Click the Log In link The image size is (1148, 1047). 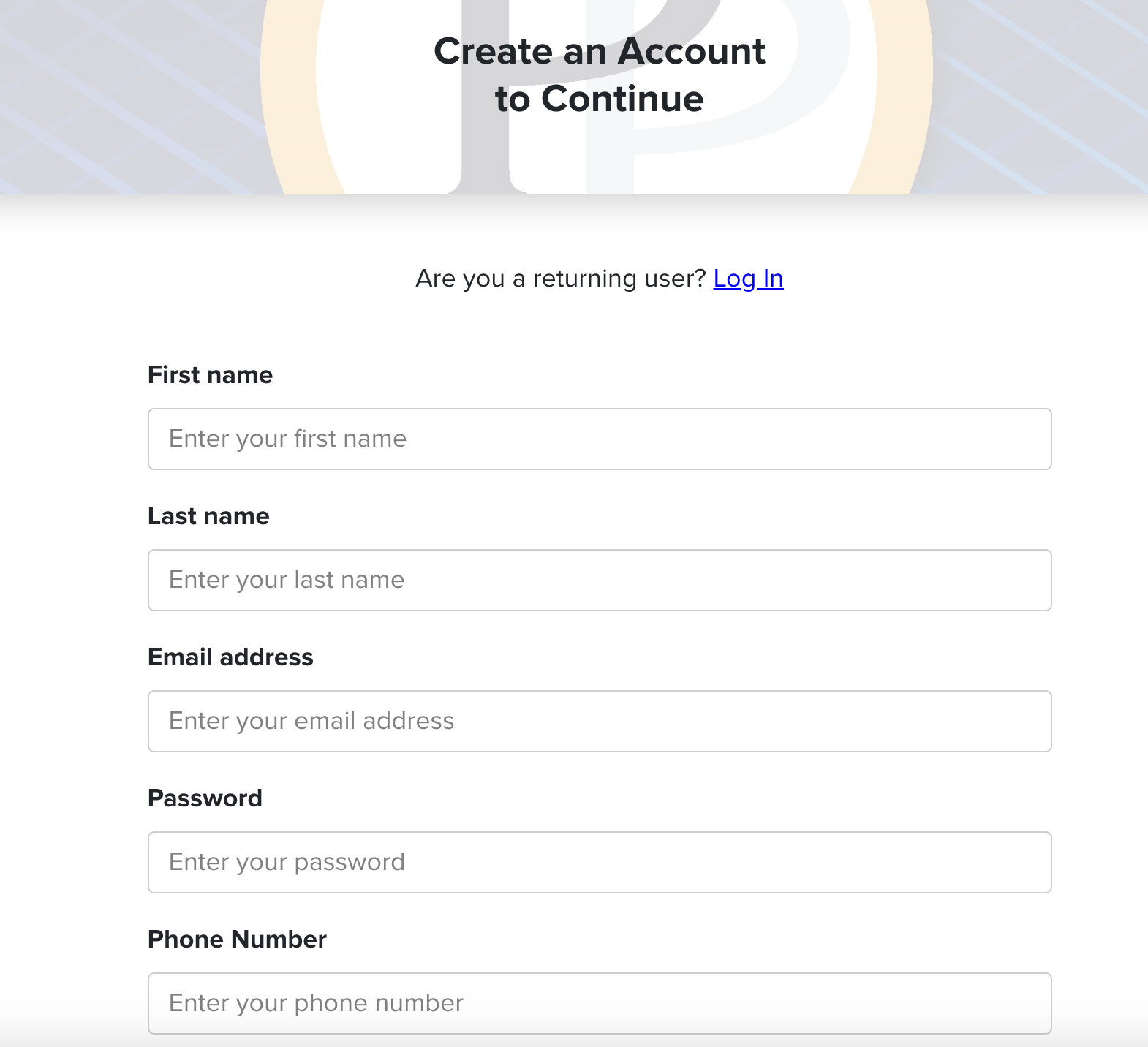[748, 279]
